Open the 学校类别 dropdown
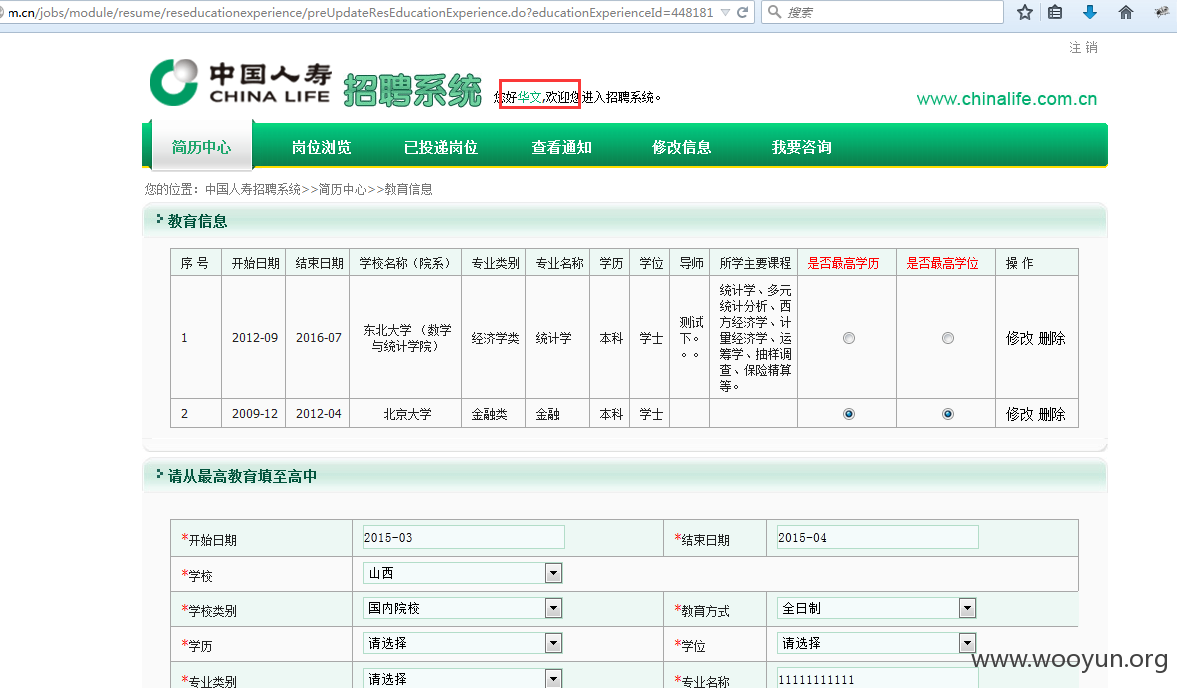 click(462, 608)
